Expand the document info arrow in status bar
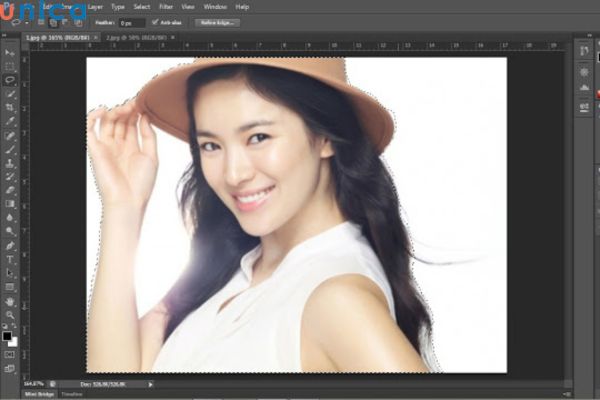Screen dimensions: 600x400 tap(151, 383)
